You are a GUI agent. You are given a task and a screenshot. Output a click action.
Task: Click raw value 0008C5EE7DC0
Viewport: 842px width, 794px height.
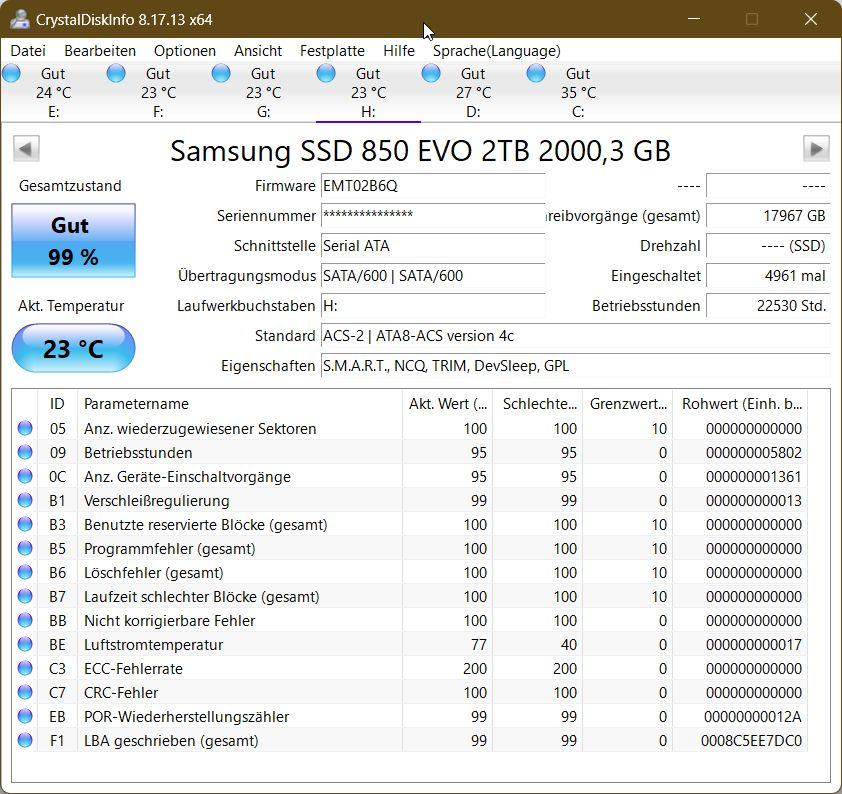pos(751,741)
